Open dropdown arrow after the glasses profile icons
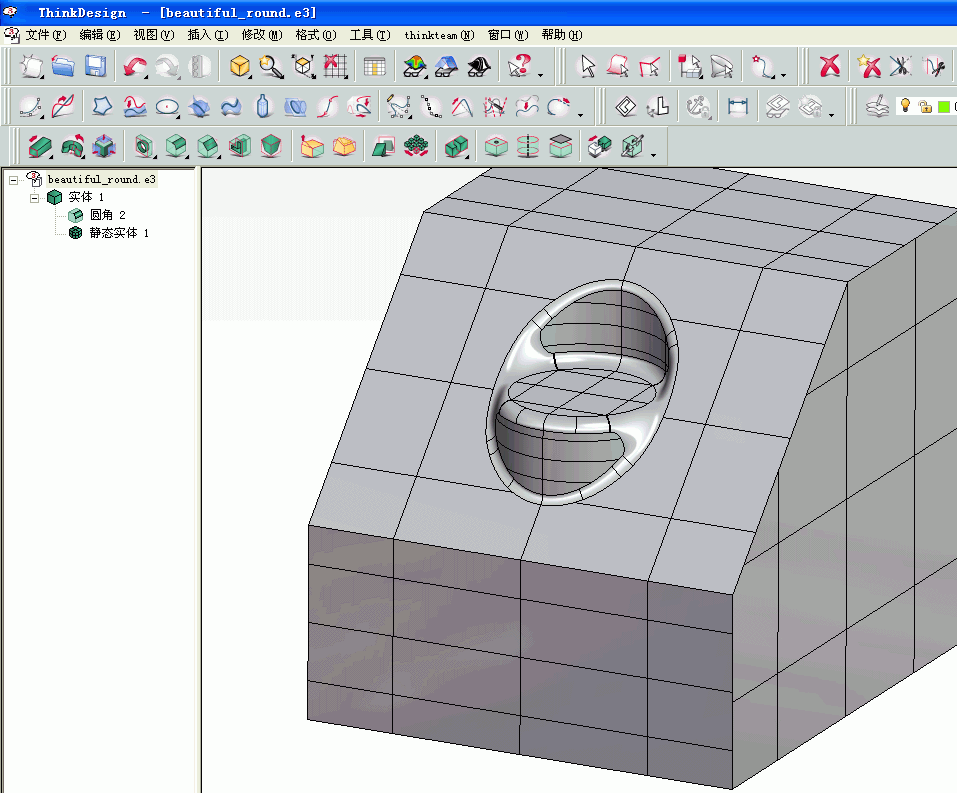Screen dimensions: 957x793 831,115
